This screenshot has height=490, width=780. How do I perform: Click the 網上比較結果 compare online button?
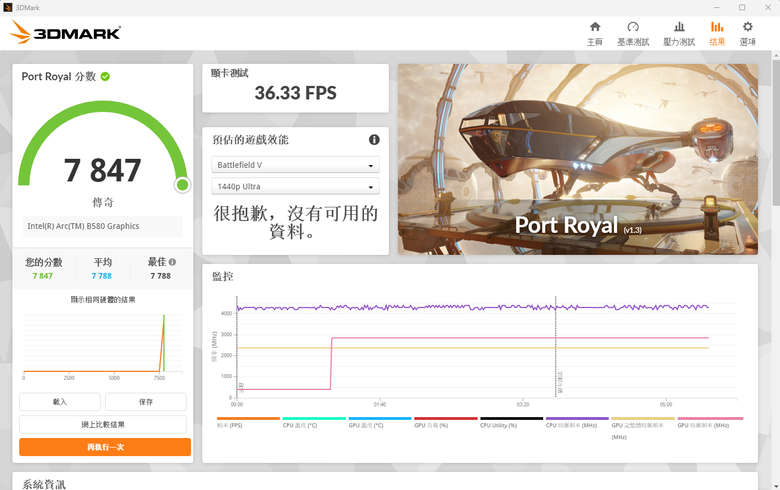pyautogui.click(x=103, y=424)
